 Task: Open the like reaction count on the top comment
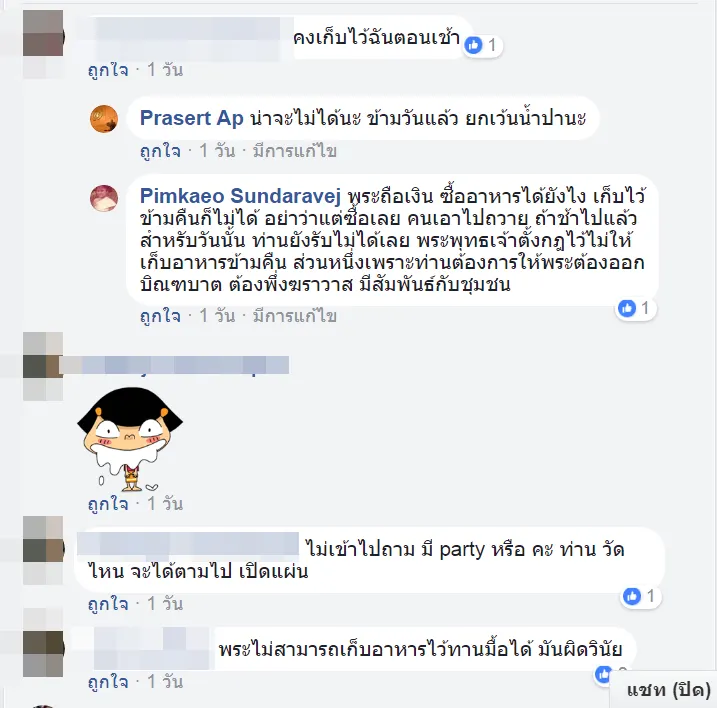pos(482,46)
